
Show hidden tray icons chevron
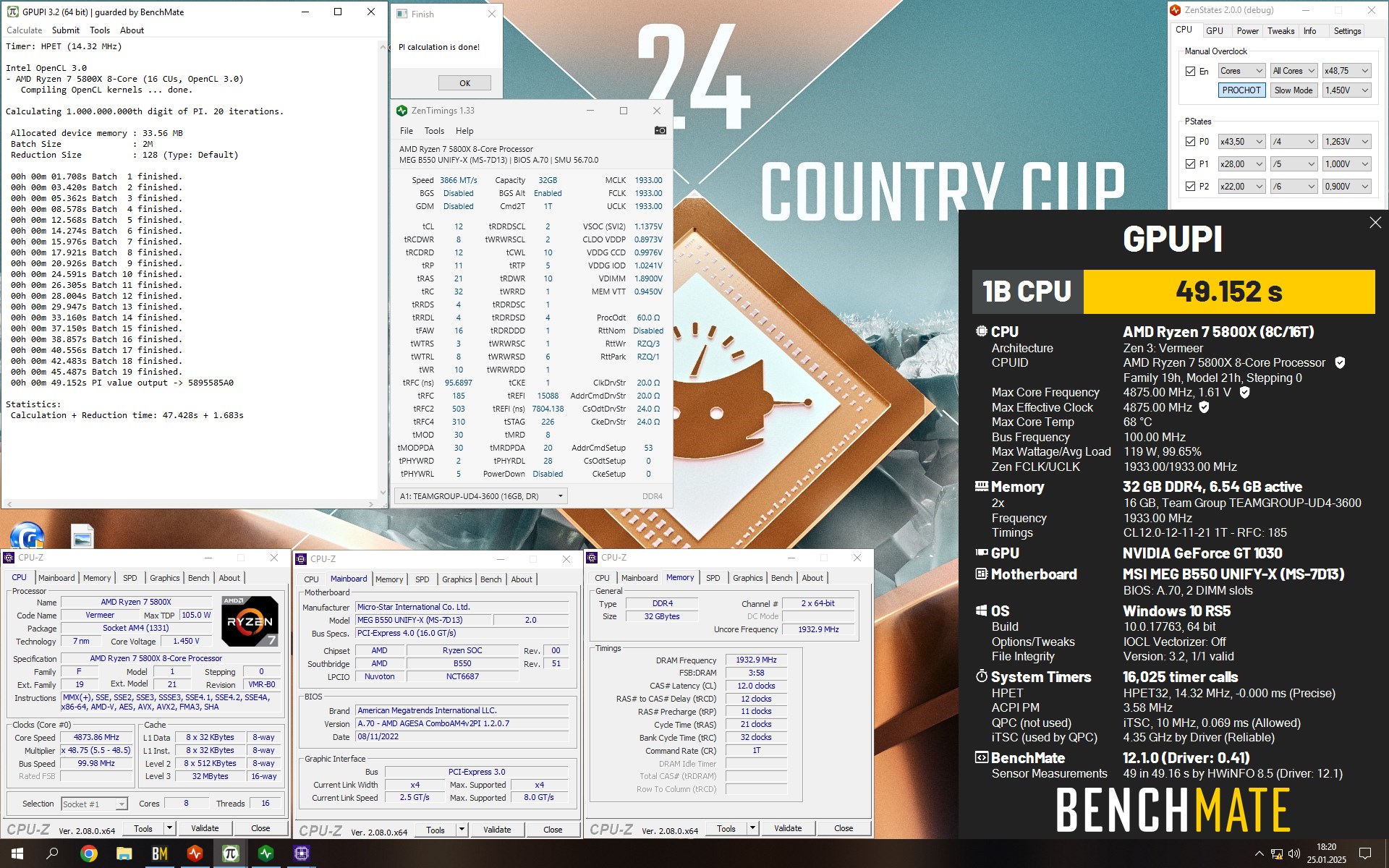pyautogui.click(x=1260, y=854)
